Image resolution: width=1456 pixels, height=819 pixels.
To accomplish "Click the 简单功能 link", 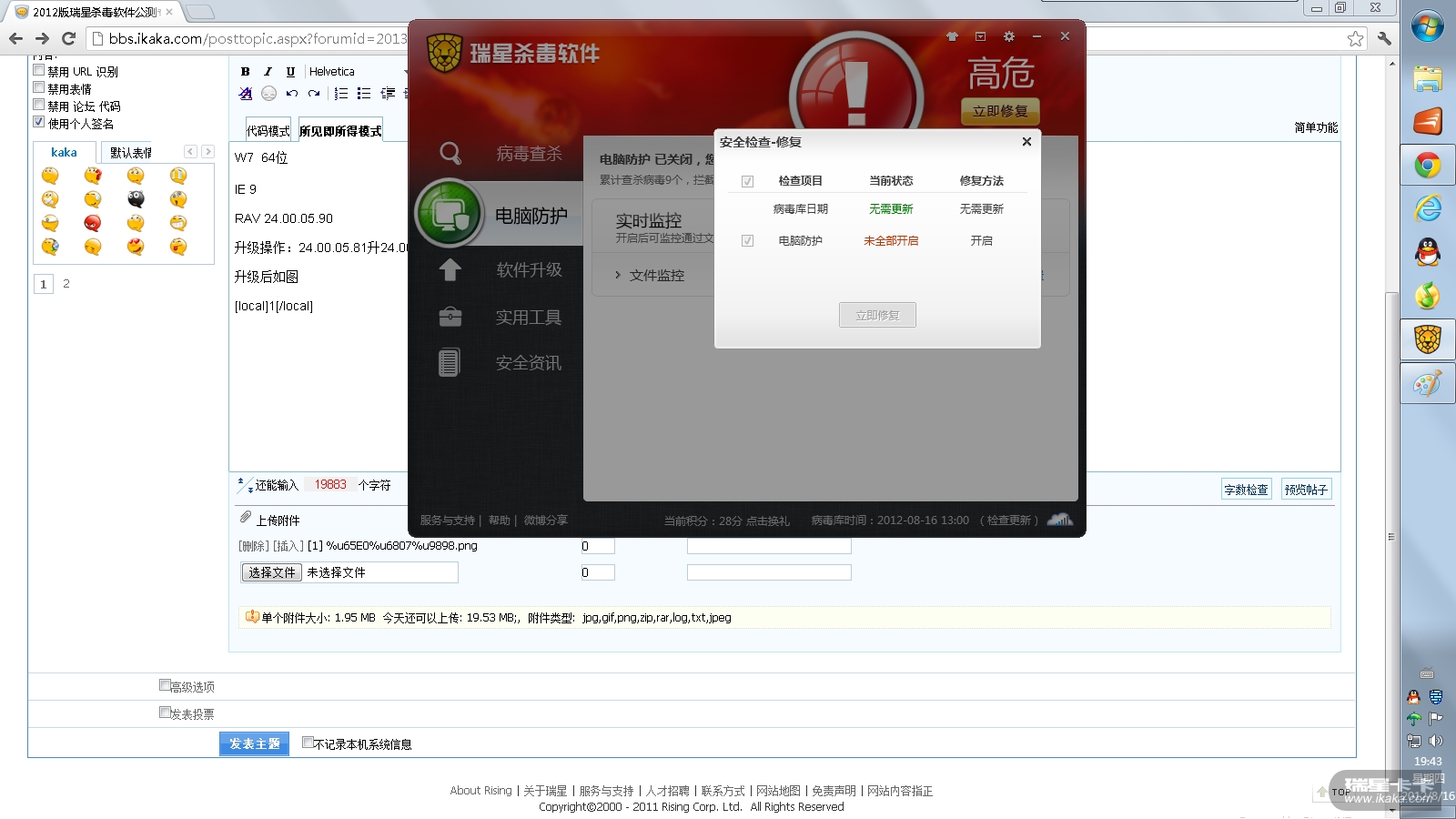I will [x=1316, y=127].
